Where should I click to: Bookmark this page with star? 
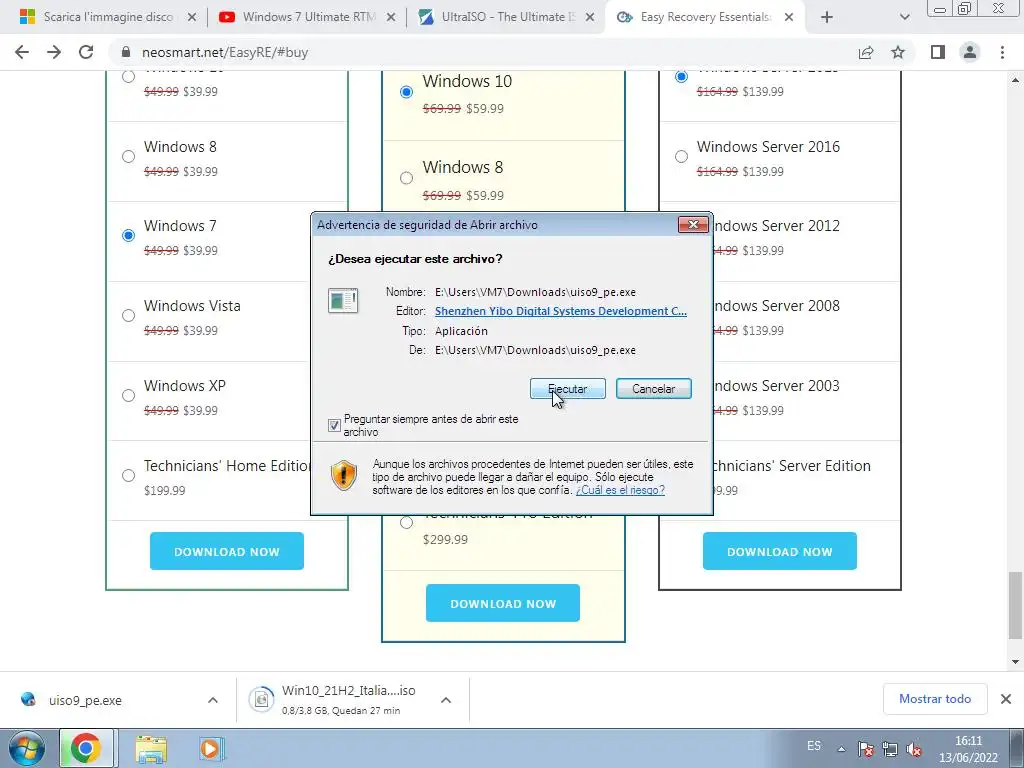898,52
